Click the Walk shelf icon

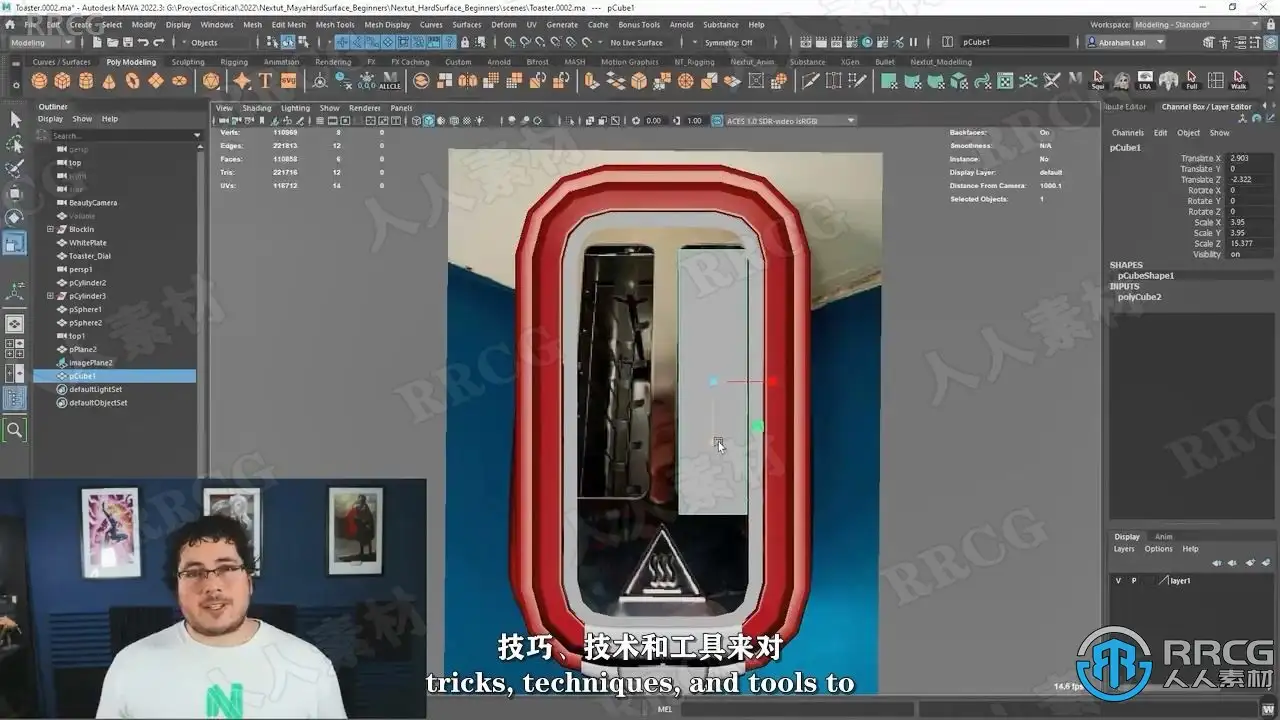point(1238,79)
